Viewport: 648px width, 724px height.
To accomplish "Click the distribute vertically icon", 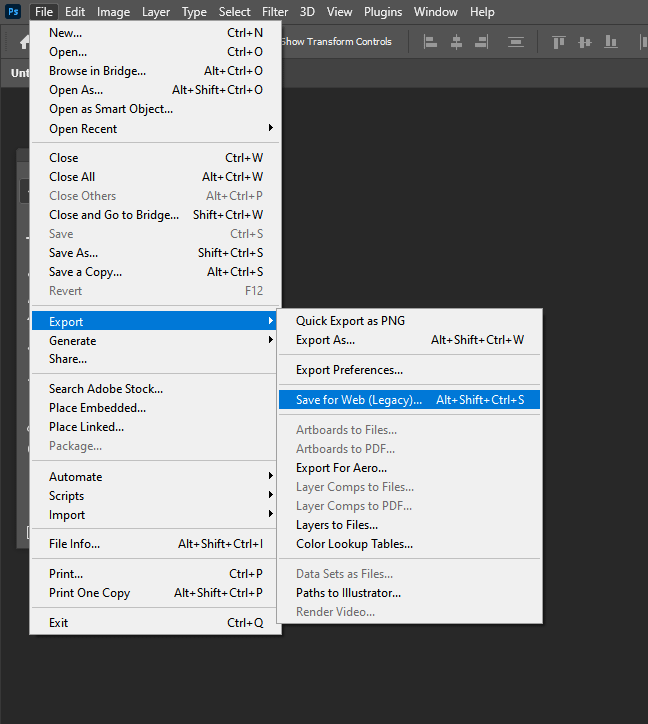I will point(515,42).
